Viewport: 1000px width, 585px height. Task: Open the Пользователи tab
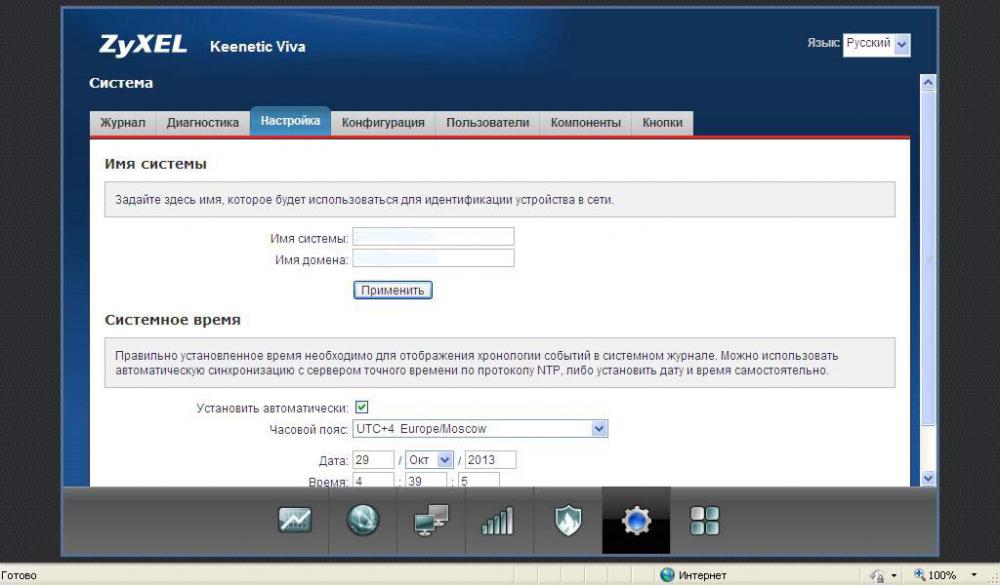pyautogui.click(x=487, y=122)
